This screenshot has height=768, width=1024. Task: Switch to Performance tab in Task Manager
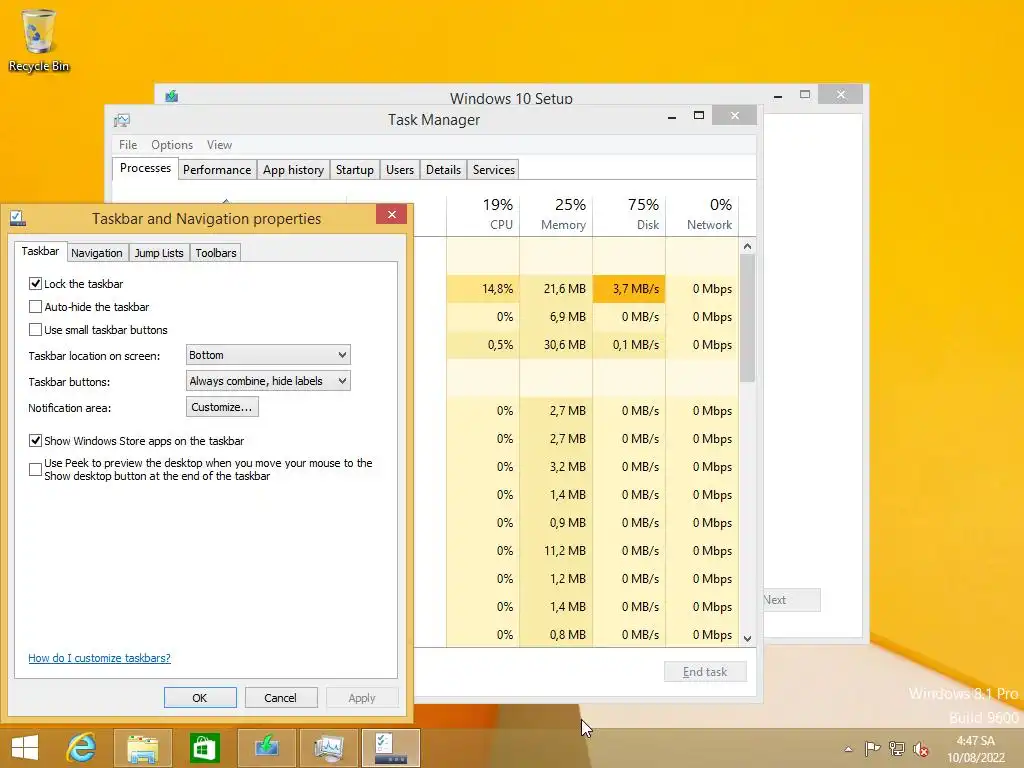pos(217,170)
